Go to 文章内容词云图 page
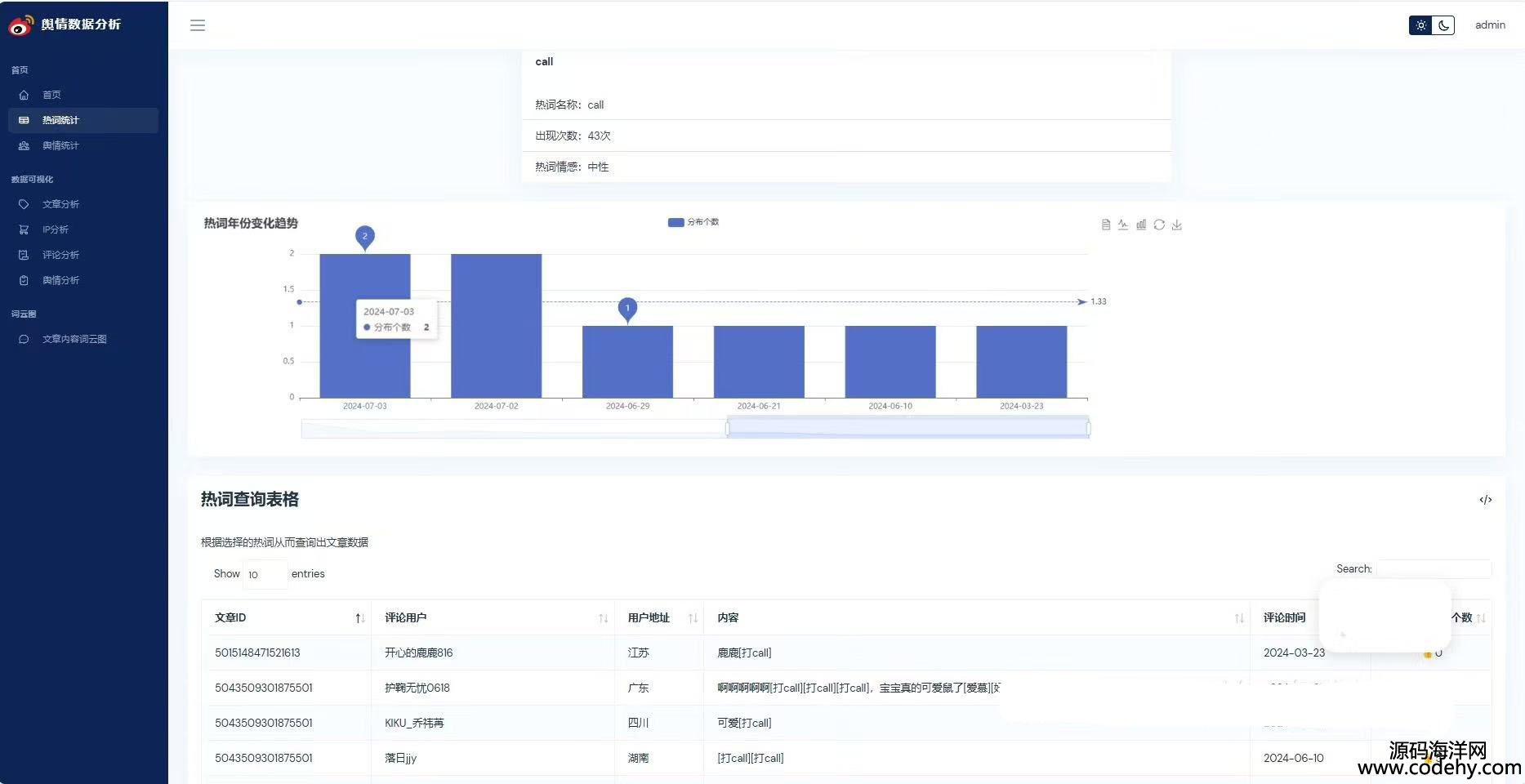The width and height of the screenshot is (1525, 784). (x=74, y=340)
